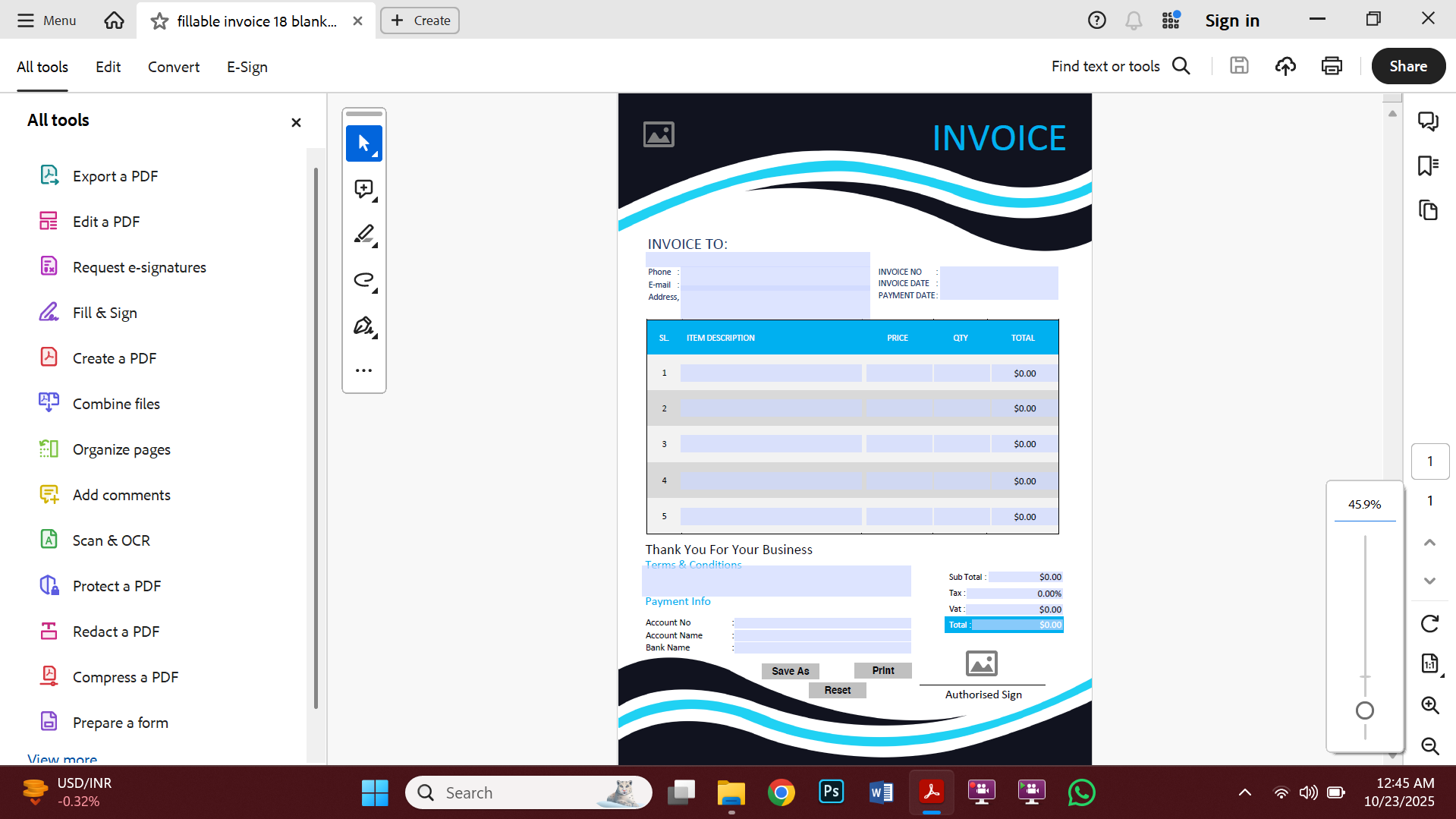Switch to the E-Sign tab

(246, 67)
